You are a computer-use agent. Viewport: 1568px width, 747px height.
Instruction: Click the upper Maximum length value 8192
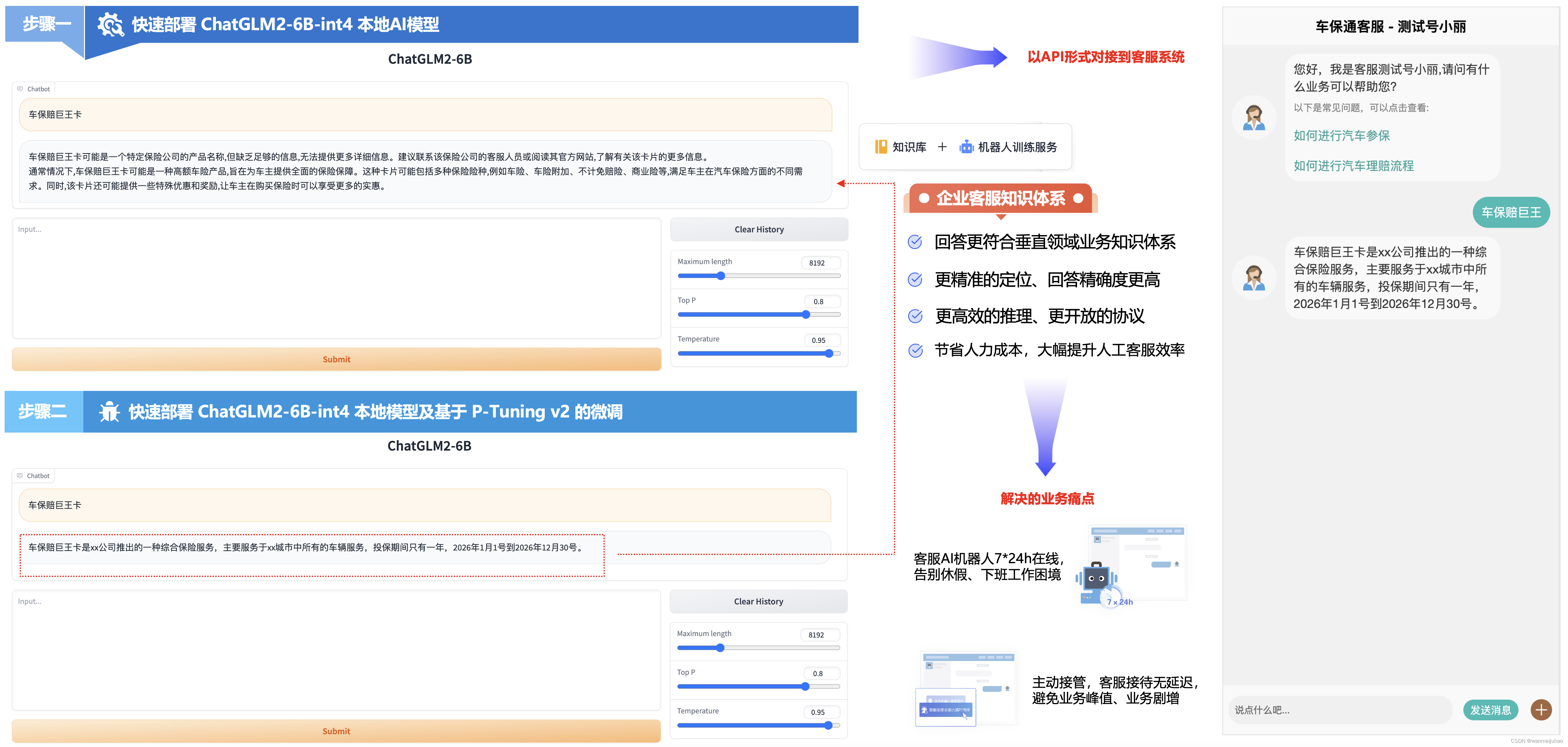(x=820, y=263)
